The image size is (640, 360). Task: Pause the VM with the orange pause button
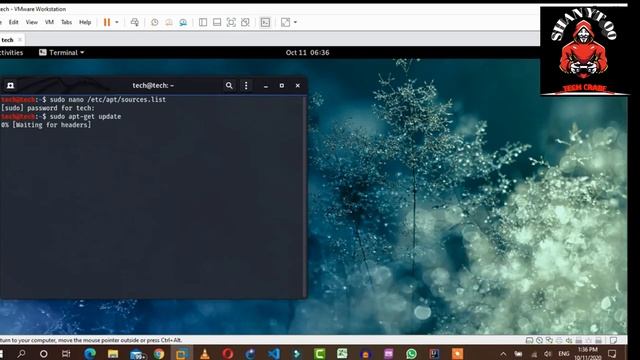107,22
